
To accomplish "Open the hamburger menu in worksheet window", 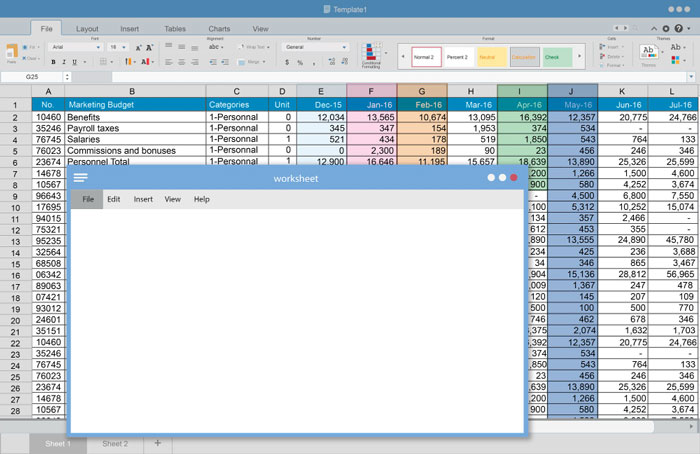I will click(x=80, y=177).
